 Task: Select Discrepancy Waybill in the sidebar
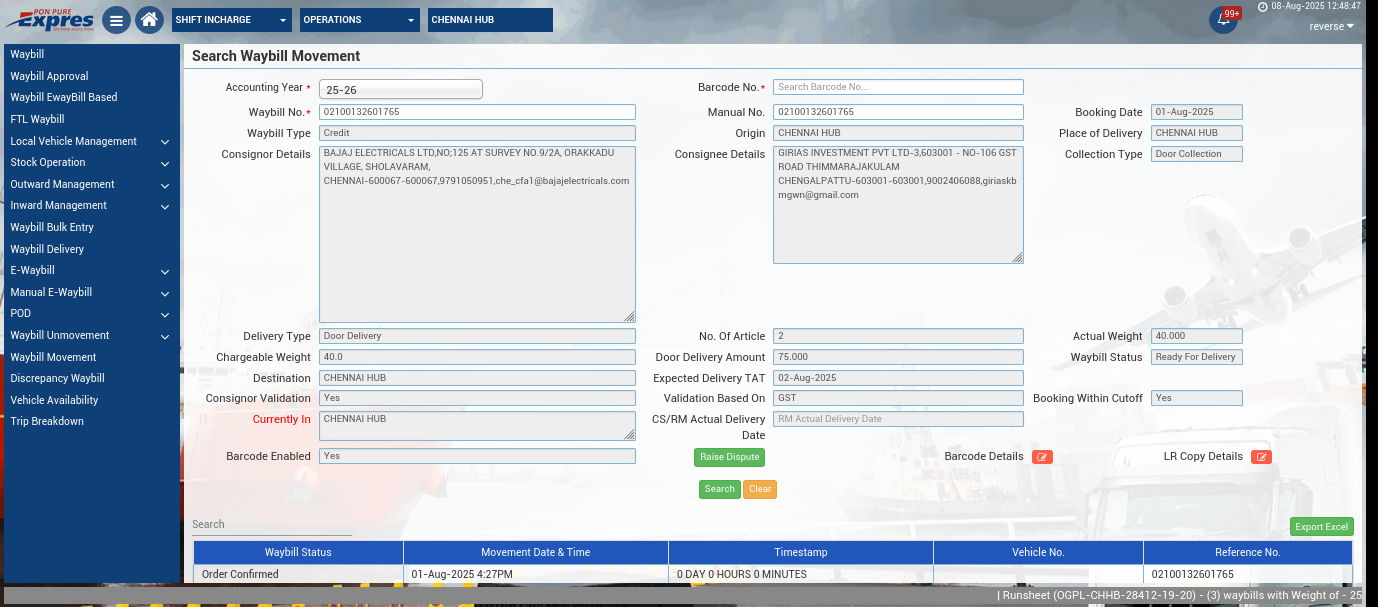pyautogui.click(x=57, y=378)
